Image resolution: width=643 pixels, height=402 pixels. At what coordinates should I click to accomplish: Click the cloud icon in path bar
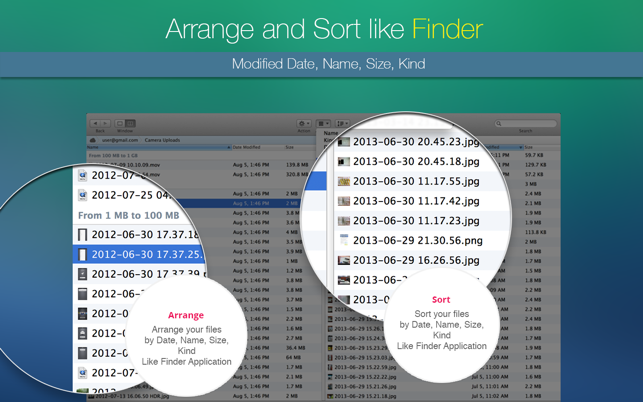click(x=93, y=140)
